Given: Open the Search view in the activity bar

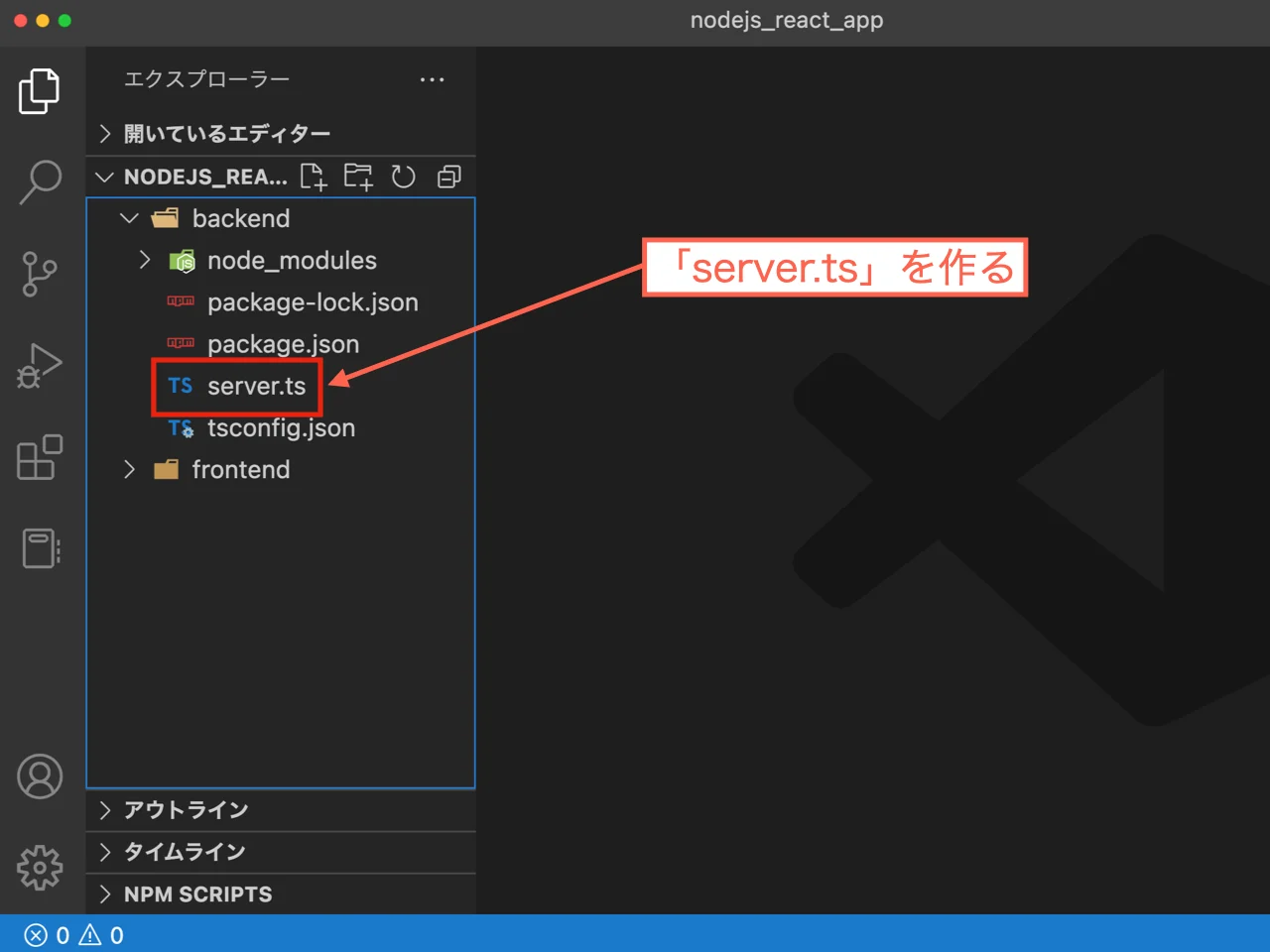Looking at the screenshot, I should 40,182.
